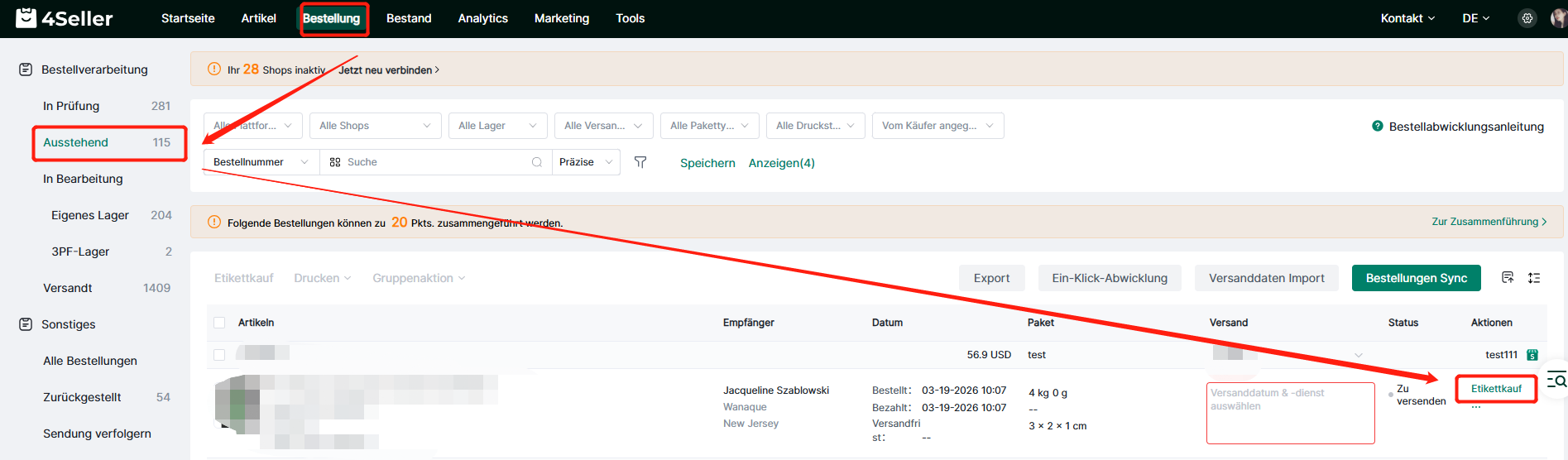The image size is (1568, 460).
Task: Click the filter funnel icon
Action: pos(640,162)
